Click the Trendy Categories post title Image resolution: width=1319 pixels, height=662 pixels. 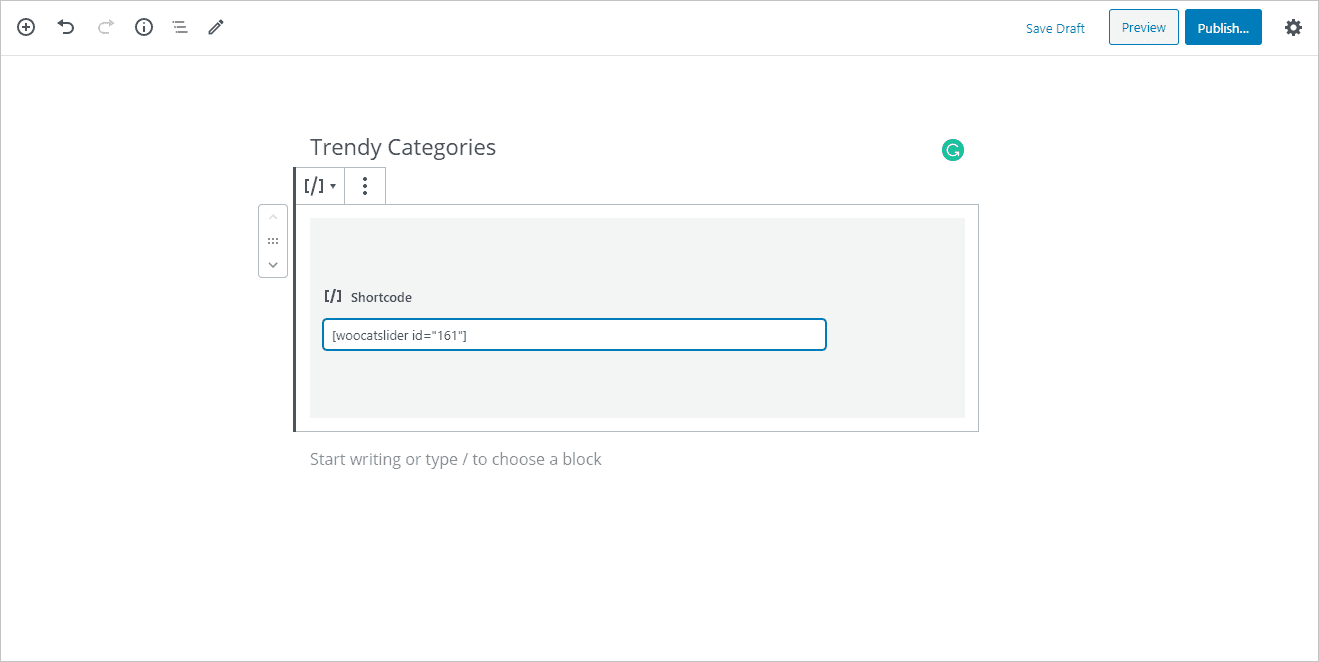[x=403, y=147]
